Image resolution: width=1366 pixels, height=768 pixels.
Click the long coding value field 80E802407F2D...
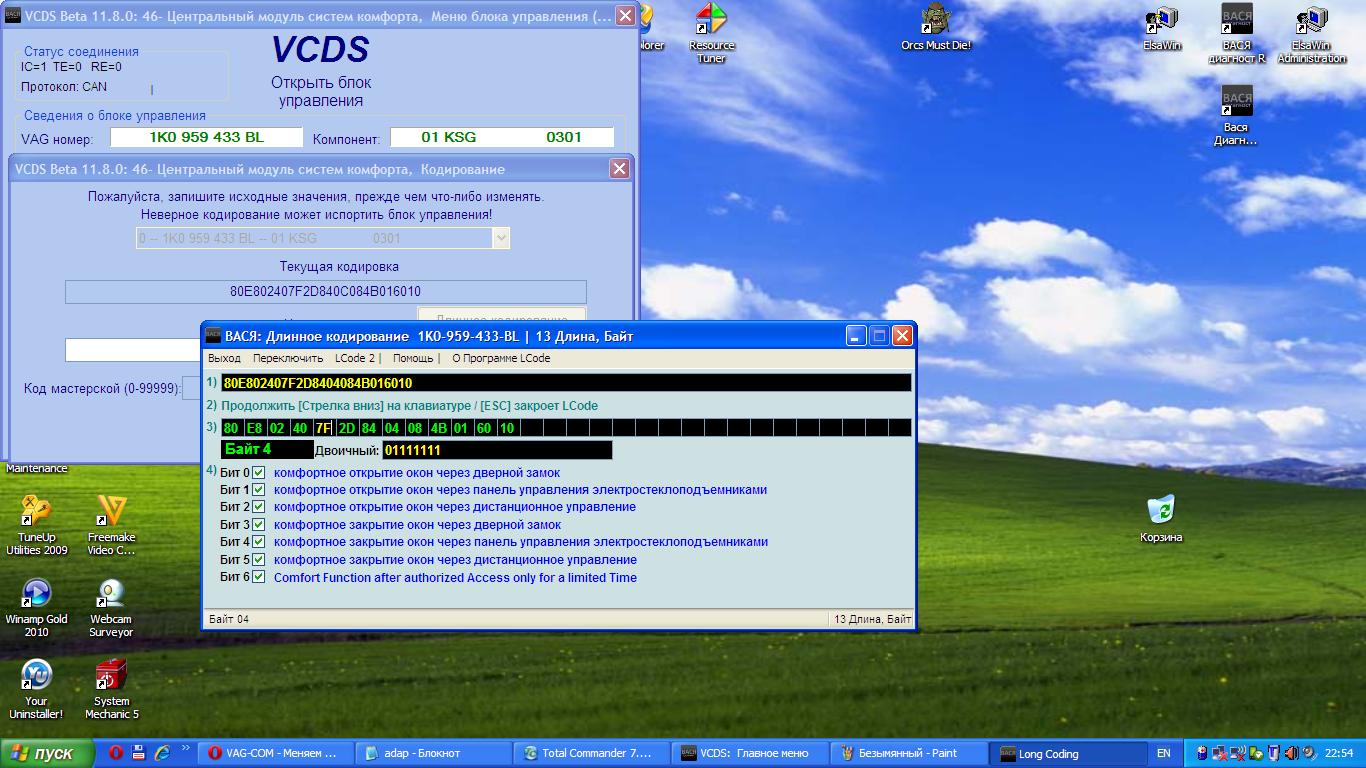pos(566,383)
